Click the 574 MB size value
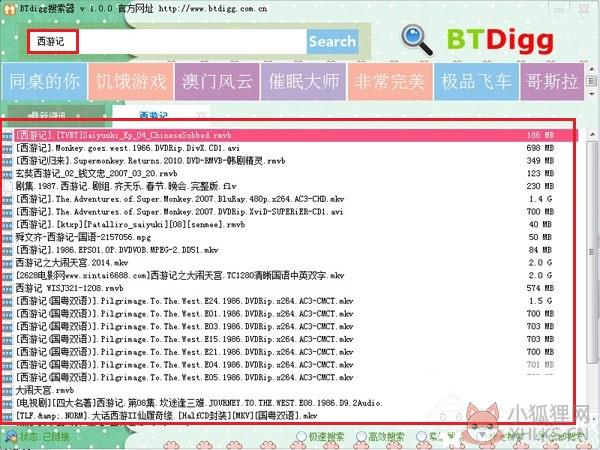Viewport: 600px width, 450px height. [x=540, y=288]
